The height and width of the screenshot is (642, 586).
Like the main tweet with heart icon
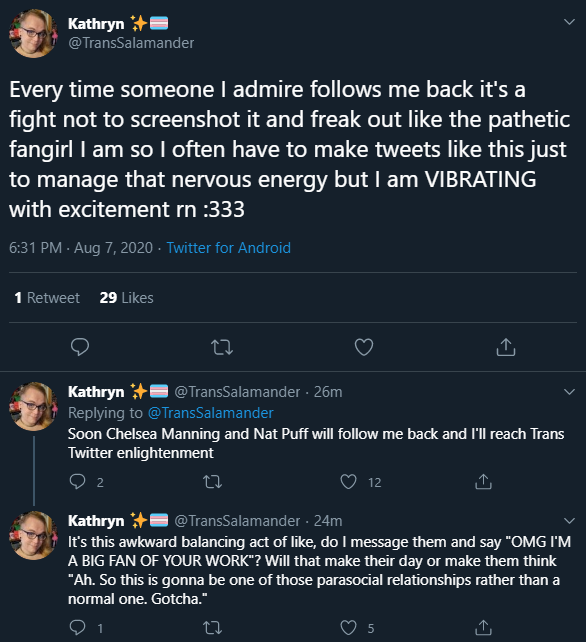point(364,347)
